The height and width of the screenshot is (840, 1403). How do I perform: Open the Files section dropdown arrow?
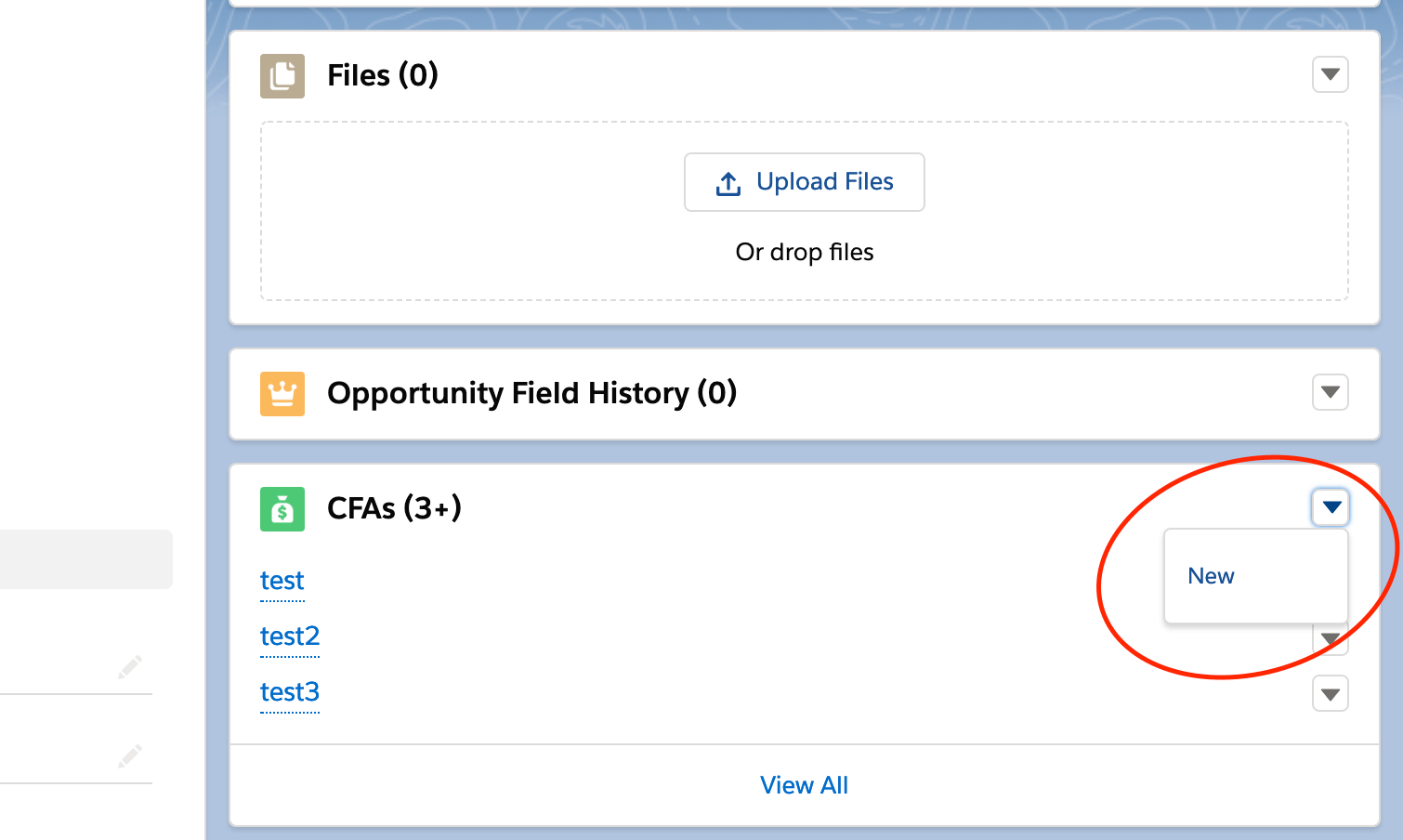pyautogui.click(x=1330, y=74)
